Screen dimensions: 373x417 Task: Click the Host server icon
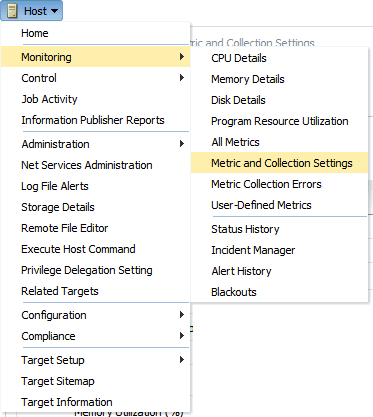point(12,10)
